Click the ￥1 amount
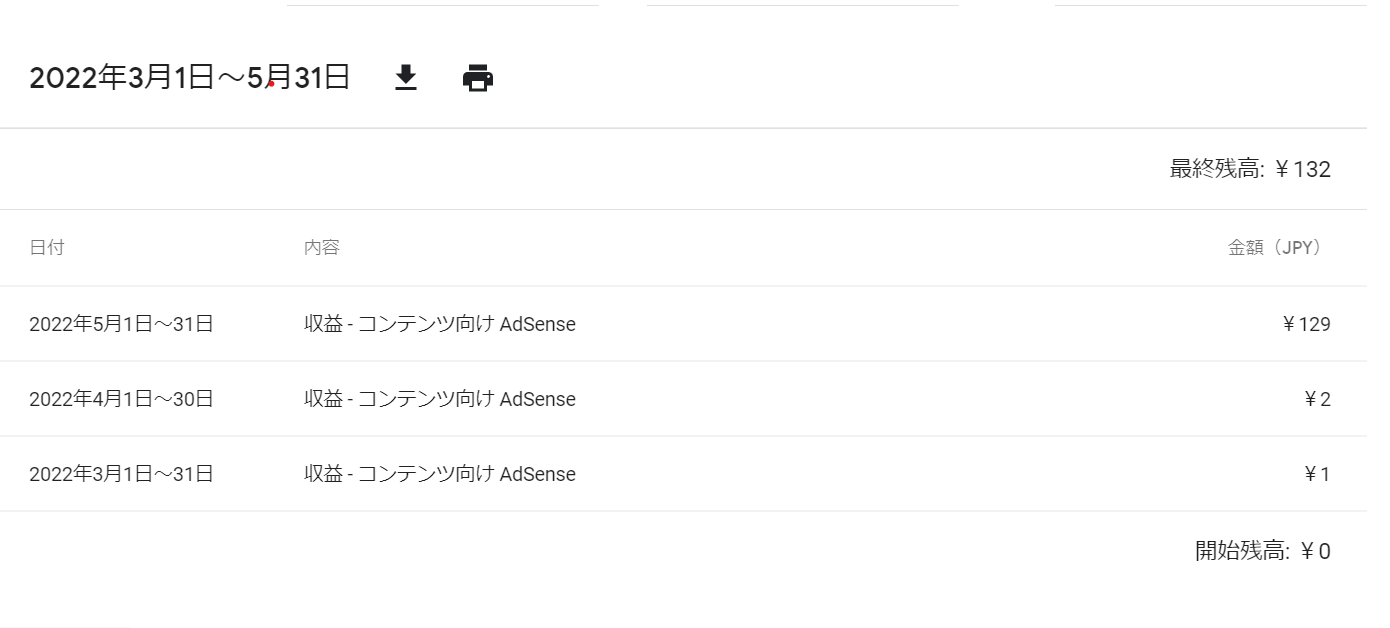The width and height of the screenshot is (1390, 628). [x=1317, y=474]
